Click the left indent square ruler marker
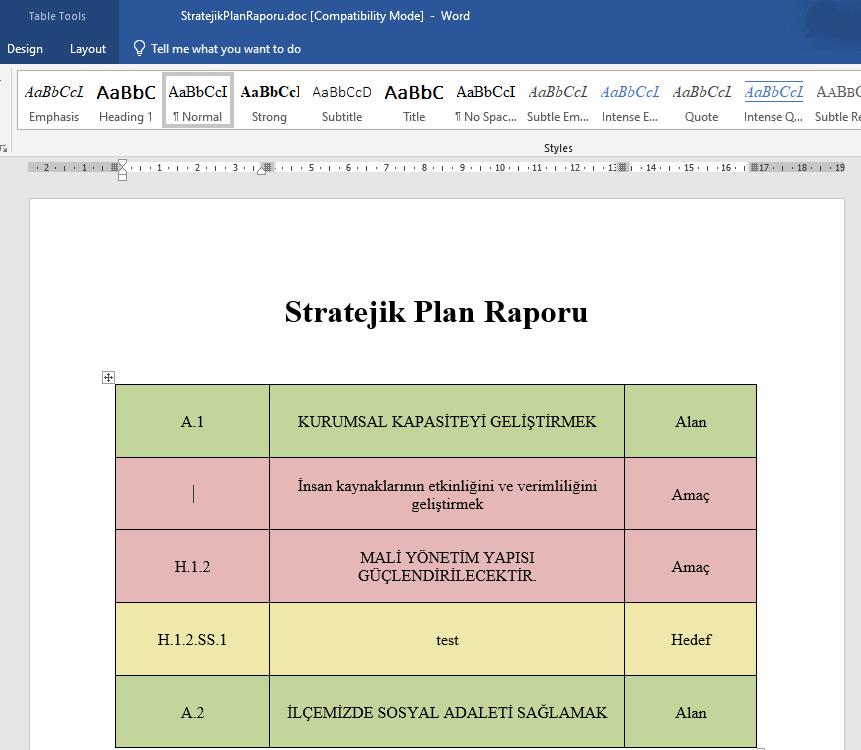 (x=122, y=177)
